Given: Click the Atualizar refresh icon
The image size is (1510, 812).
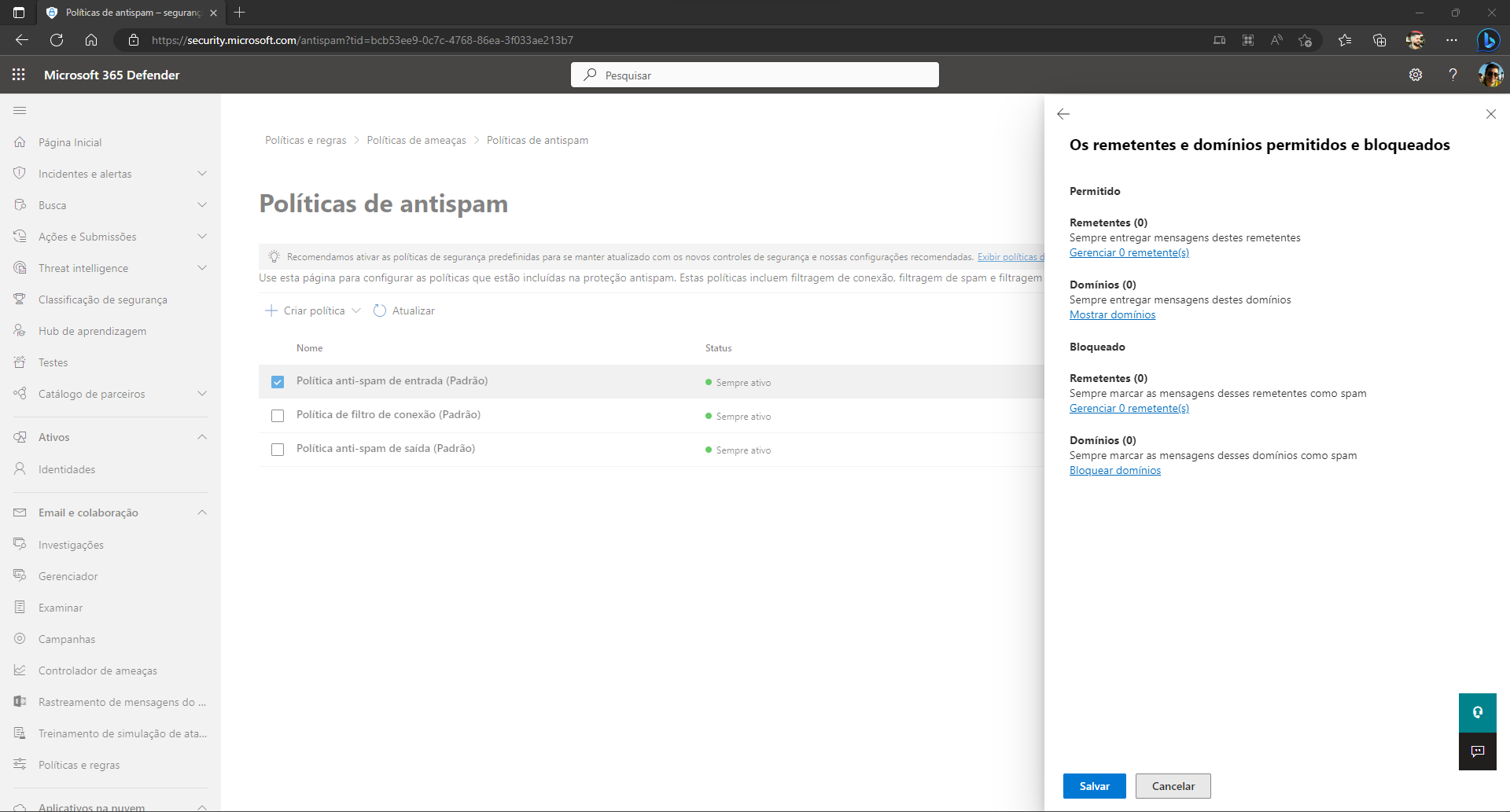Looking at the screenshot, I should click(x=380, y=310).
